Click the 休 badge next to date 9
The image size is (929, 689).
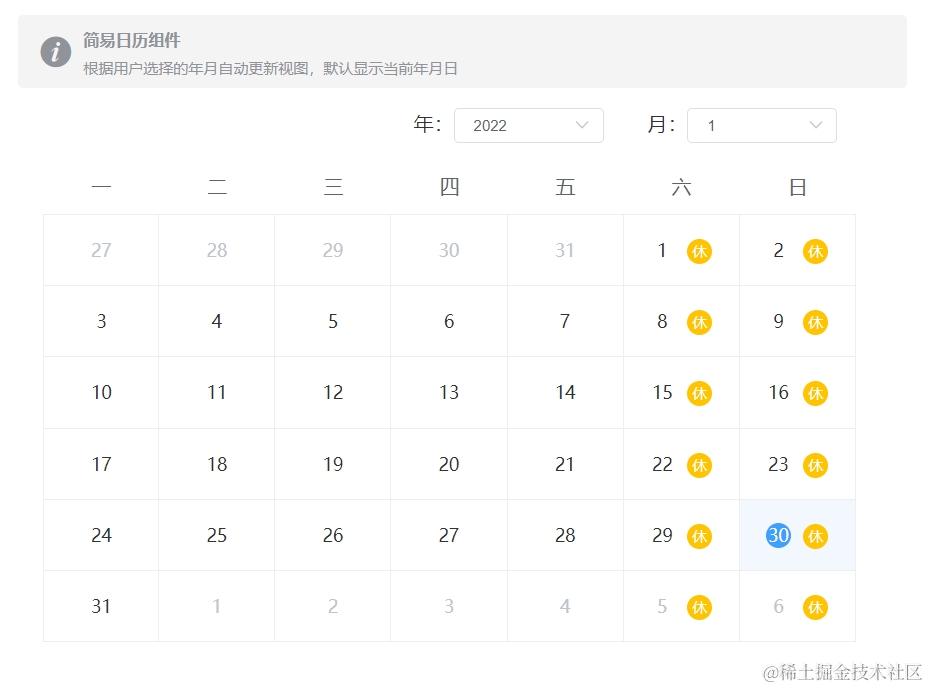815,323
